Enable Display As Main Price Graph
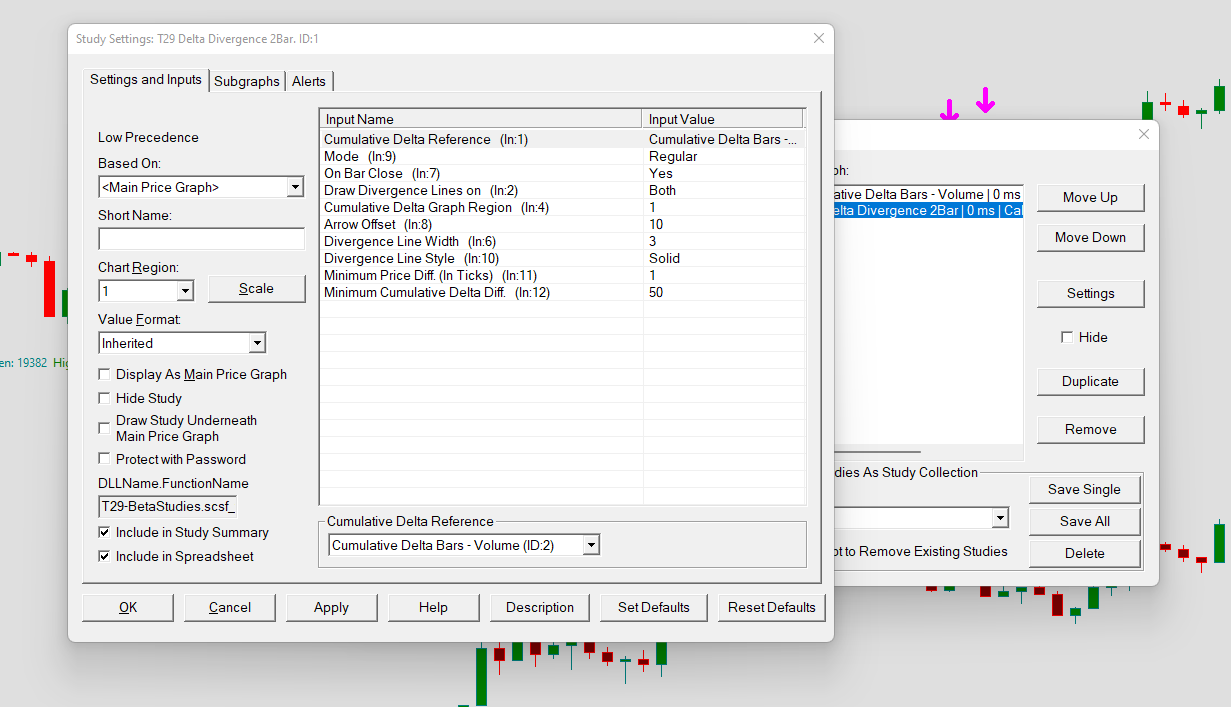Viewport: 1231px width, 707px height. [x=105, y=375]
